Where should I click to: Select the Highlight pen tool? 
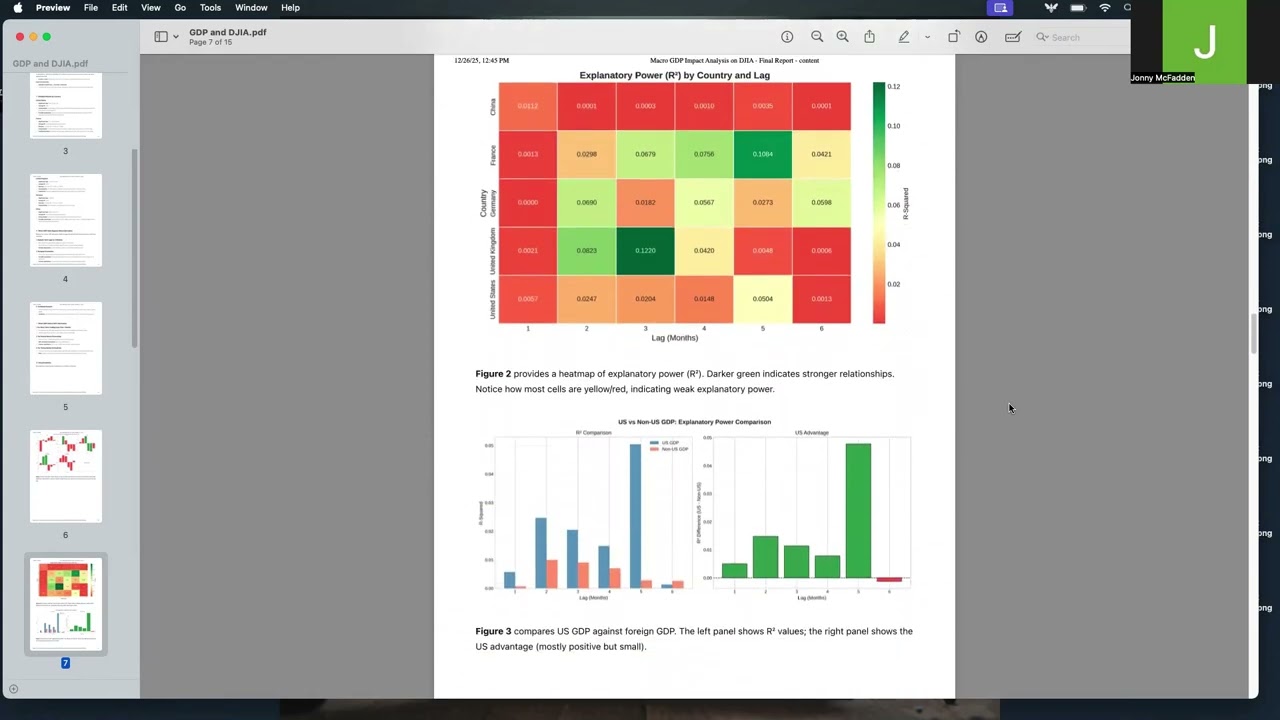point(904,37)
